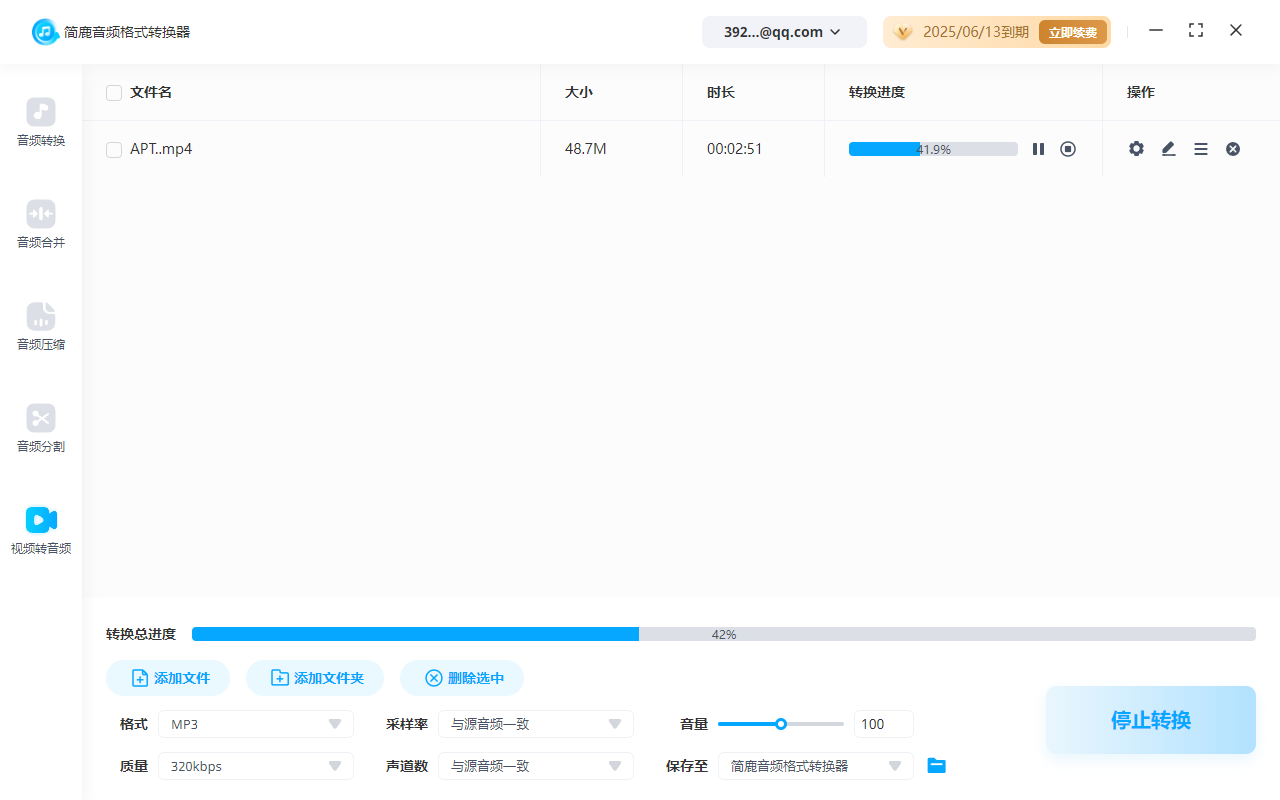Viewport: 1280px width, 800px height.
Task: Click the 停止转换 button
Action: 1150,719
